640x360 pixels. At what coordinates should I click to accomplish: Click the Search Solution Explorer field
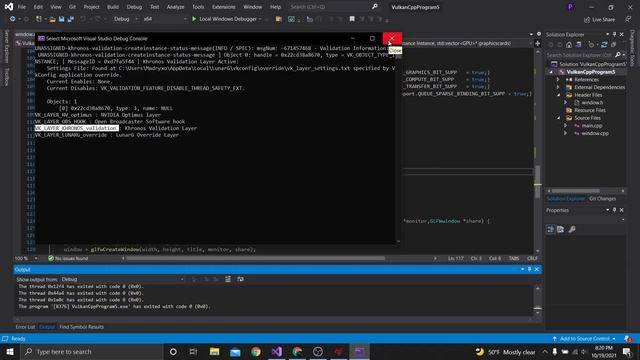click(x=580, y=55)
